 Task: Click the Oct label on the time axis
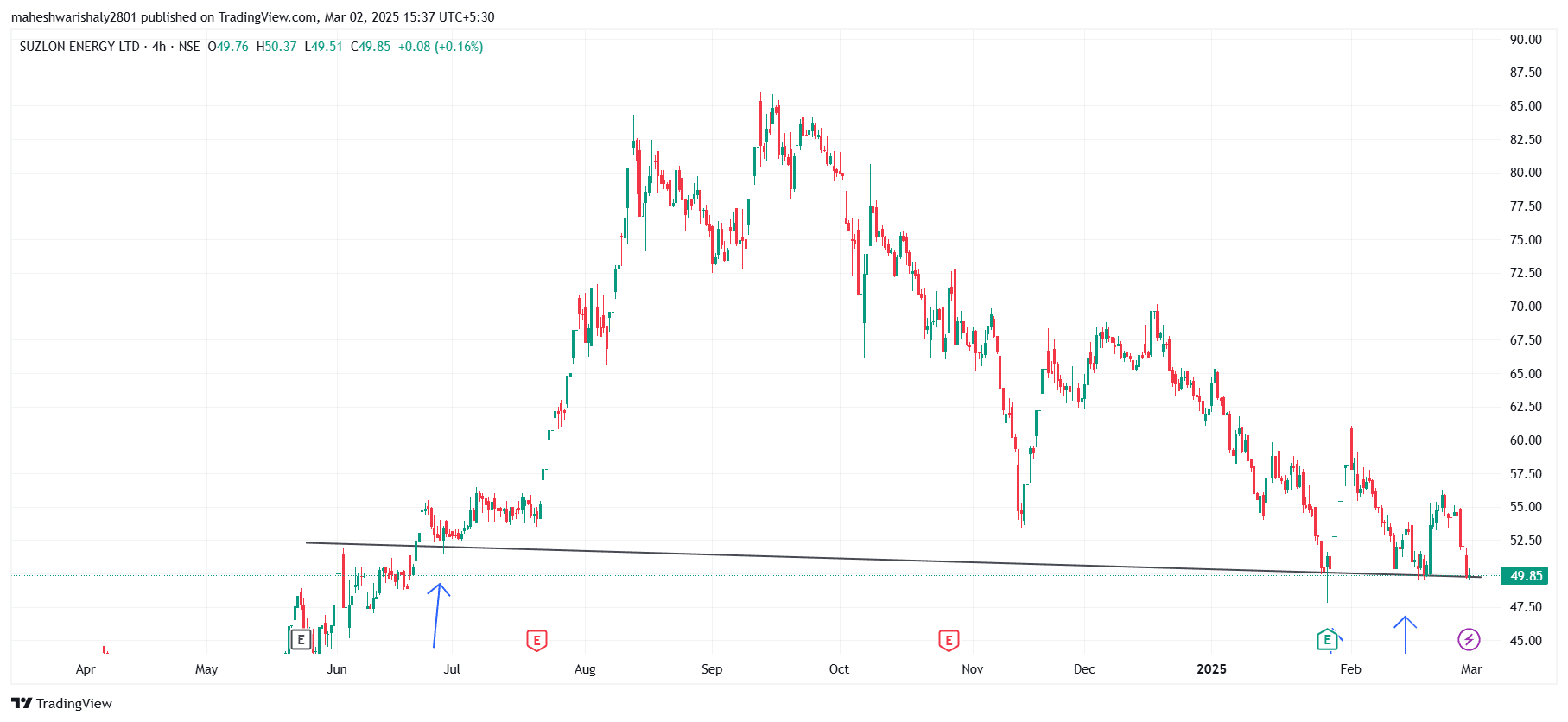[839, 669]
